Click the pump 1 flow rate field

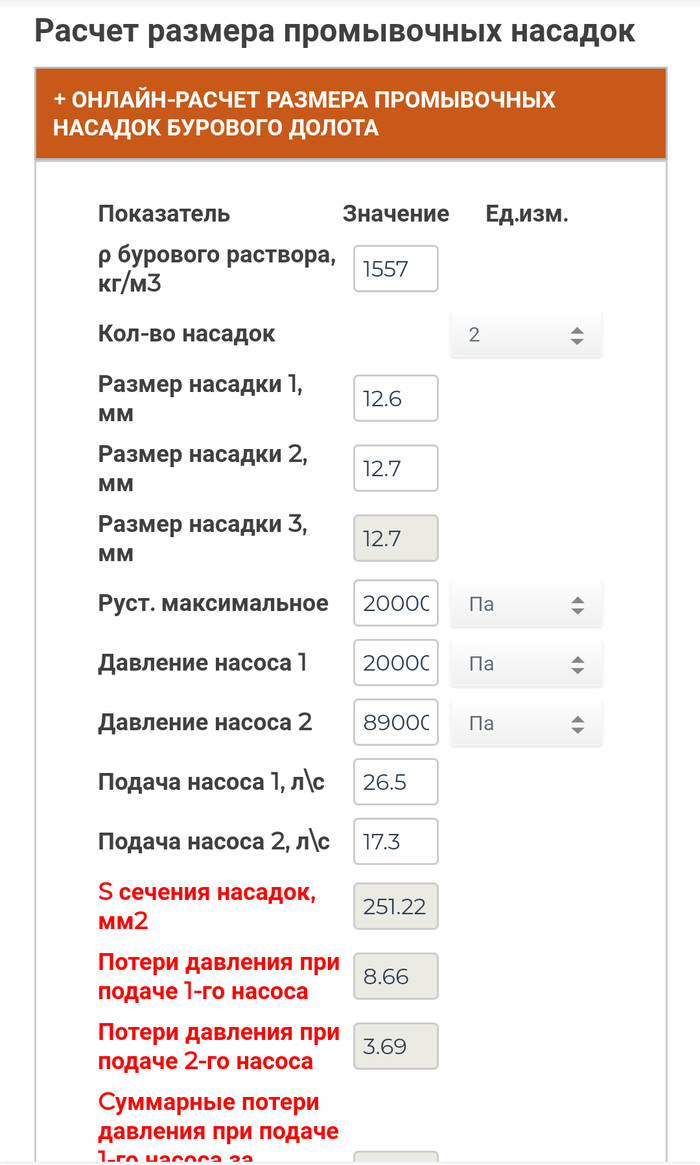tap(396, 781)
